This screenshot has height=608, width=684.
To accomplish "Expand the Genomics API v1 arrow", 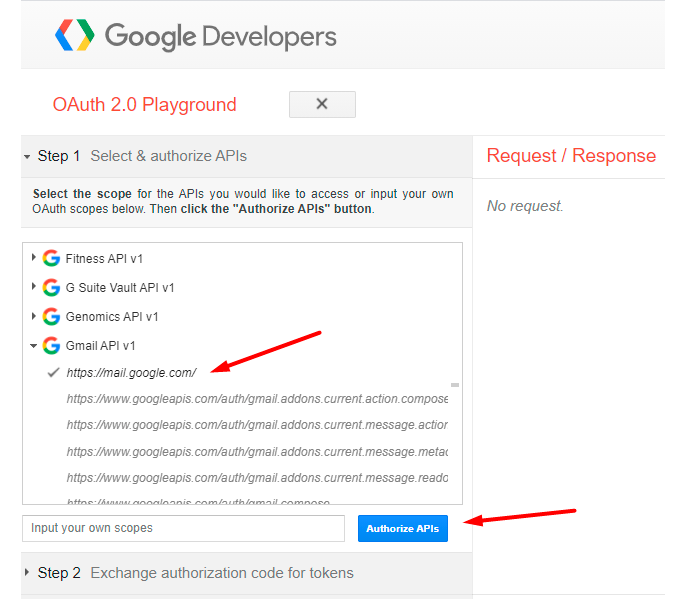I will click(x=33, y=316).
